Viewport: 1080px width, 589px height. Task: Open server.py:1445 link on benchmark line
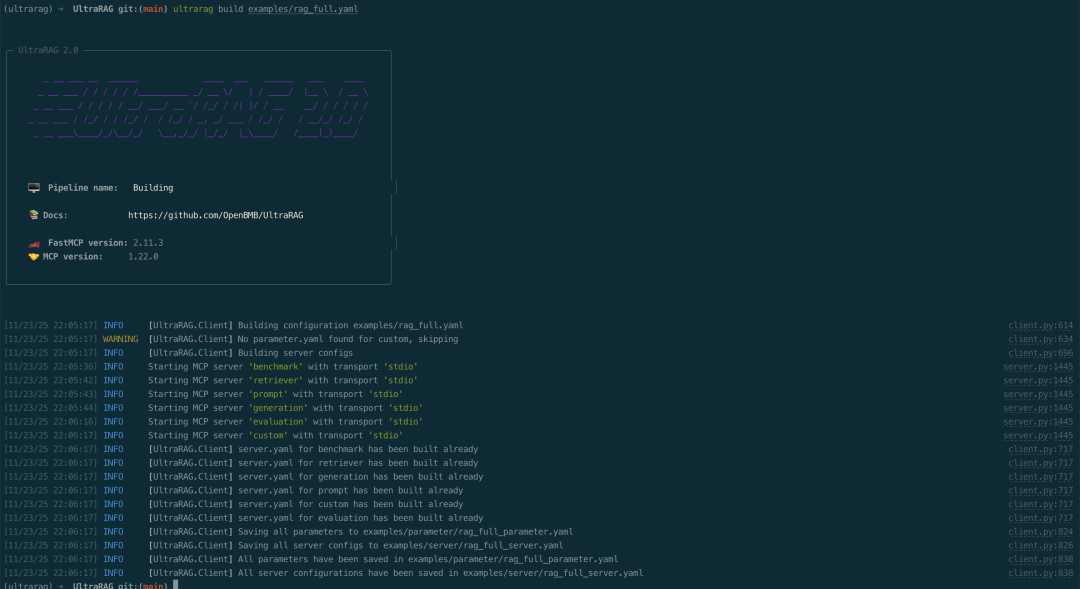coord(1038,366)
